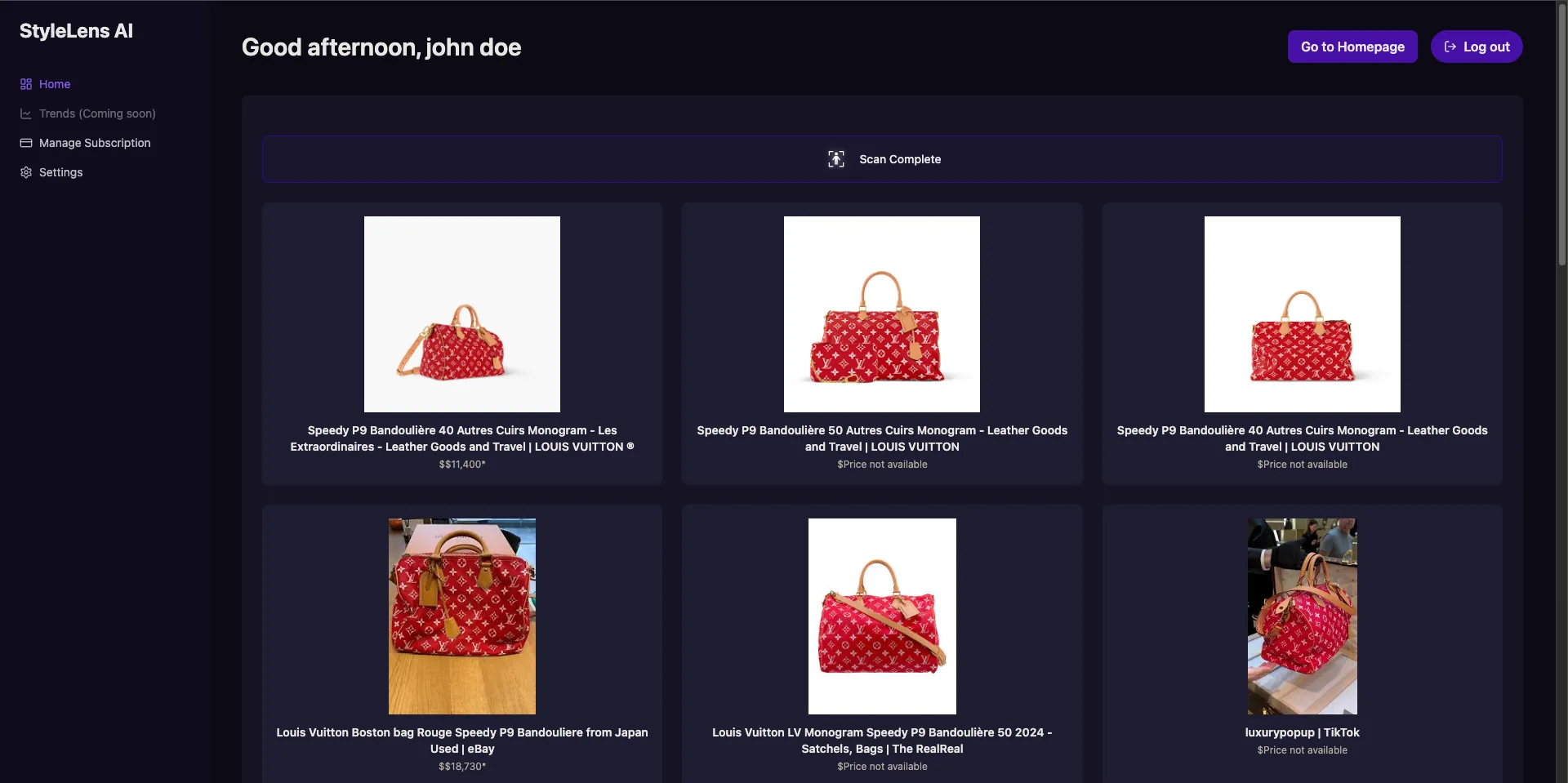Click the Trends chart icon in sidebar
Screen dimensions: 1568x783
coord(26,113)
